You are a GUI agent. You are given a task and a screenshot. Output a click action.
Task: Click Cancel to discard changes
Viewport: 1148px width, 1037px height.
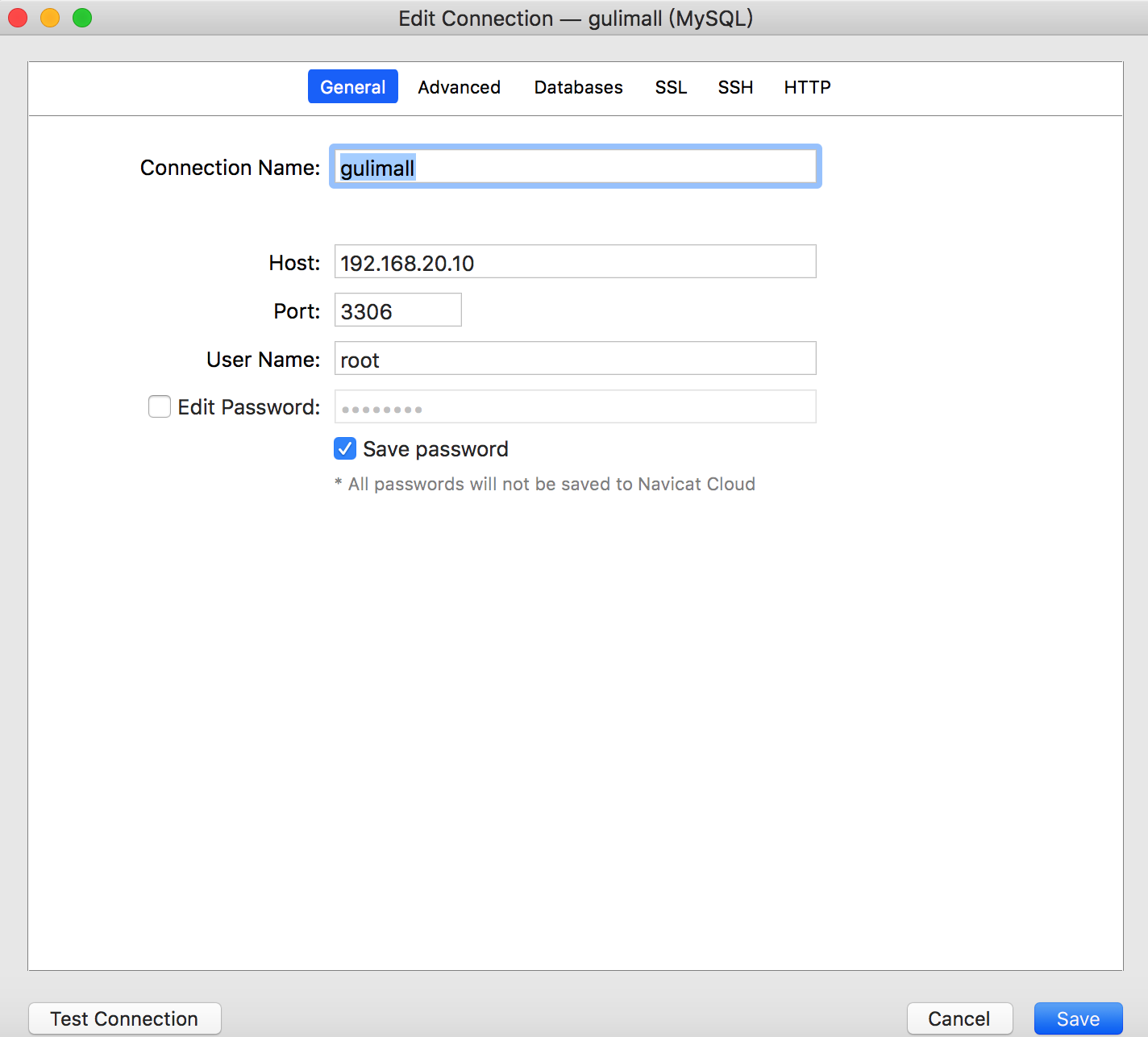pos(959,1018)
